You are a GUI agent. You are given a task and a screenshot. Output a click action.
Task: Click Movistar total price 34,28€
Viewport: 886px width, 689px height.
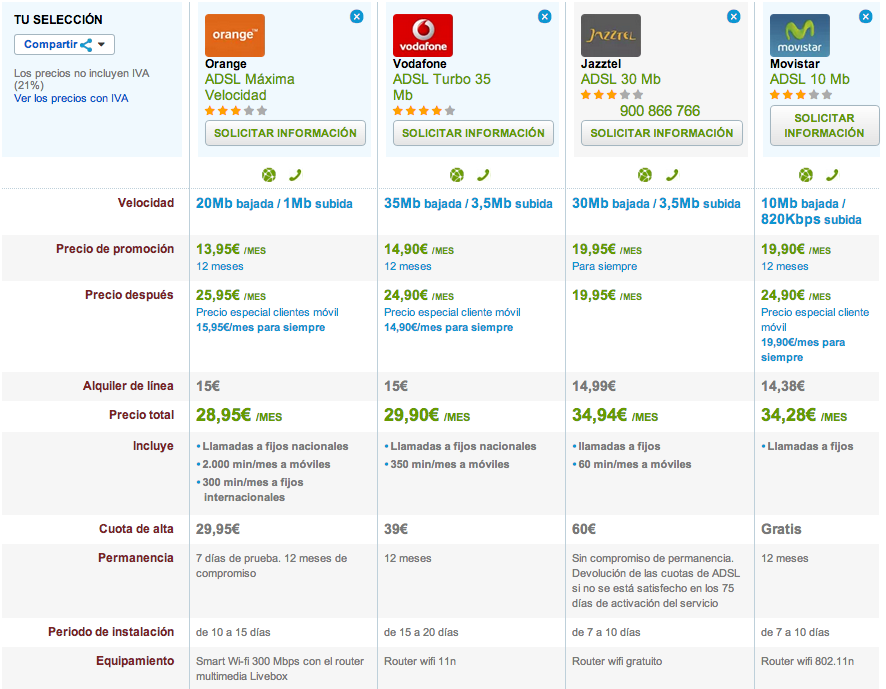click(x=804, y=415)
